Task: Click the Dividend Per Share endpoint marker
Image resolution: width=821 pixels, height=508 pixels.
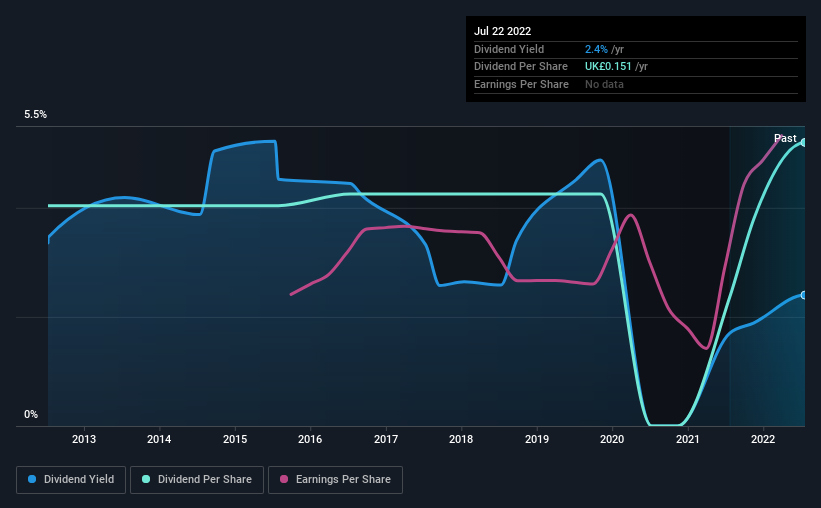Action: (803, 142)
